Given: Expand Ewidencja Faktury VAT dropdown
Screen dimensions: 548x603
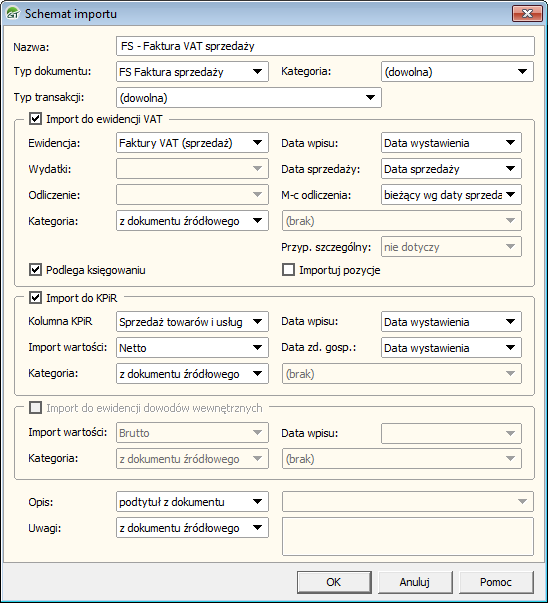Looking at the screenshot, I should pyautogui.click(x=192, y=143).
